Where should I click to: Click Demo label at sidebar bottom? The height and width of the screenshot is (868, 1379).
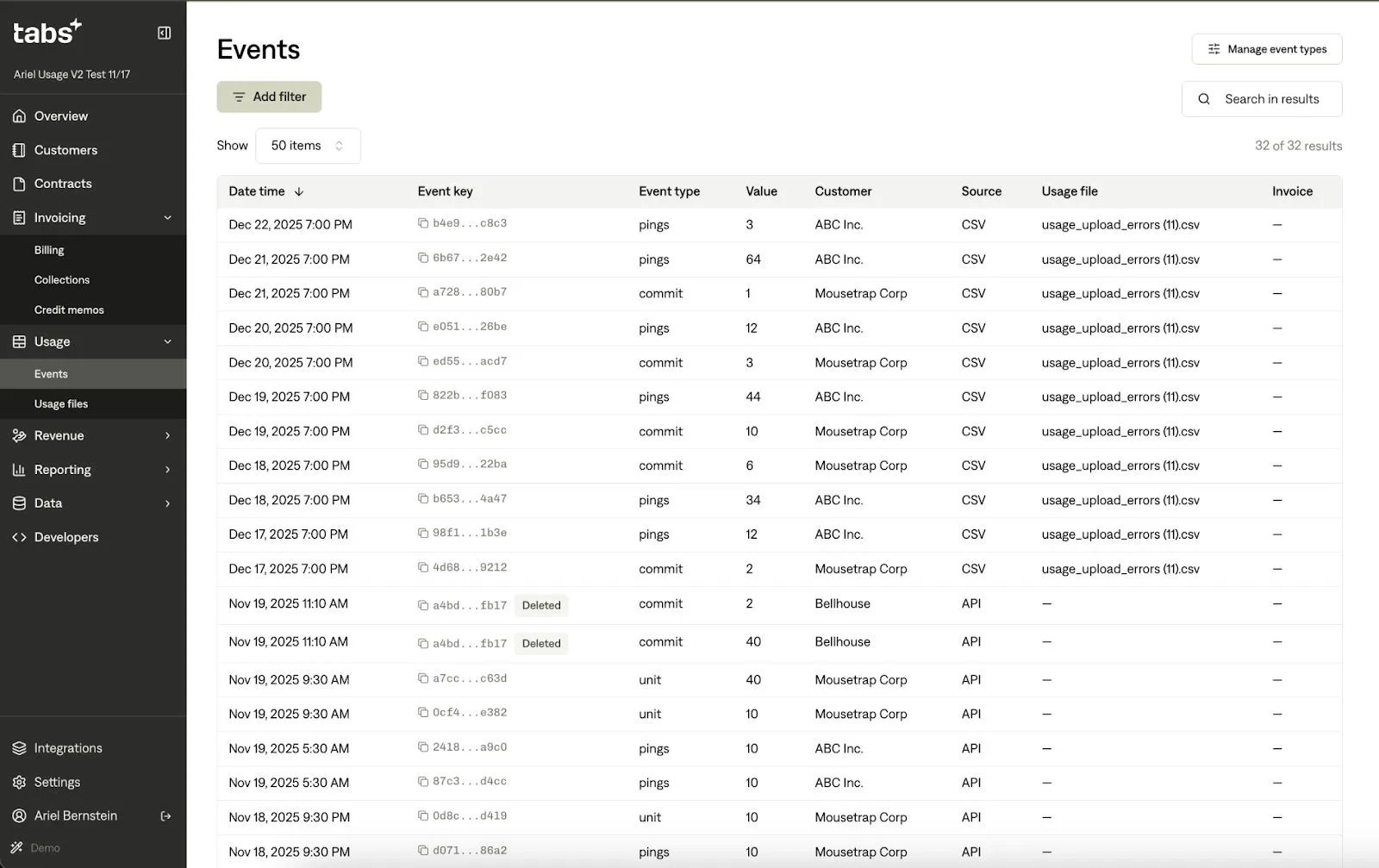point(45,848)
